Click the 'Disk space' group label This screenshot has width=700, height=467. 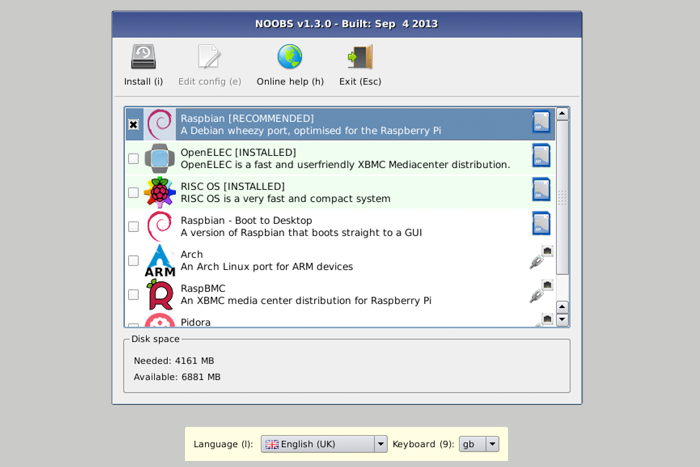pyautogui.click(x=155, y=339)
